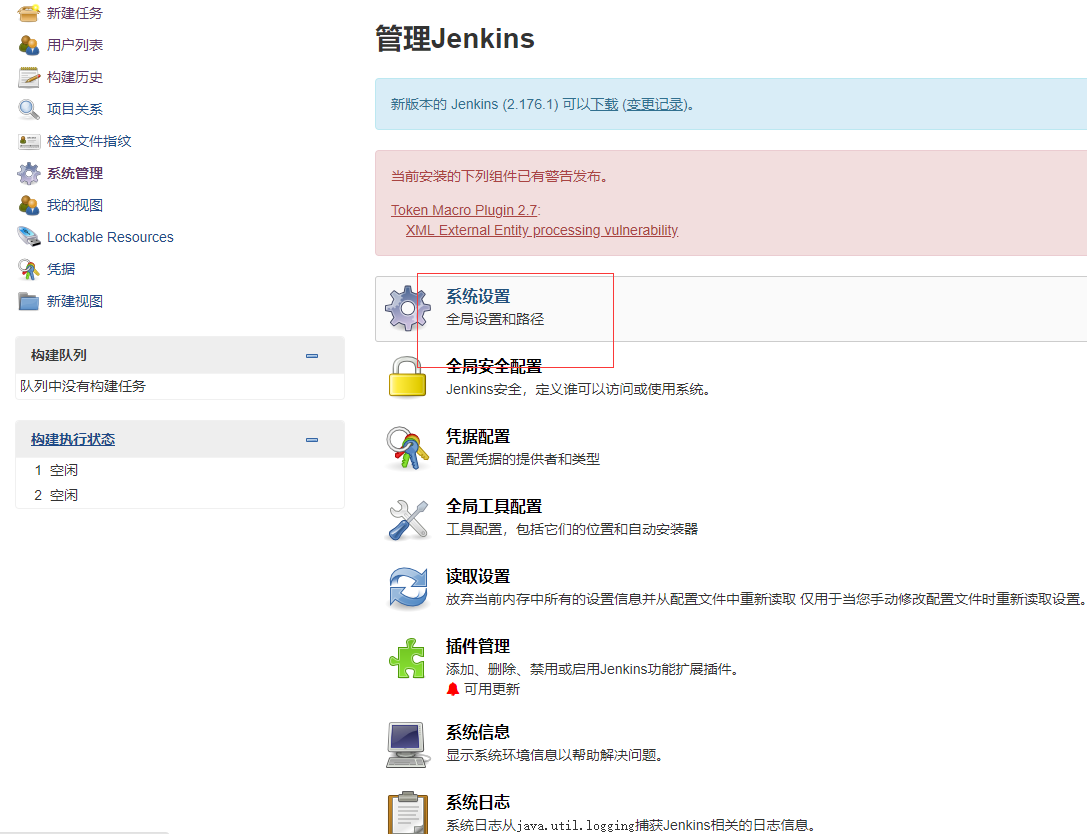This screenshot has width=1087, height=834.
Task: Collapse the 构建队列 panel
Action: 312,356
